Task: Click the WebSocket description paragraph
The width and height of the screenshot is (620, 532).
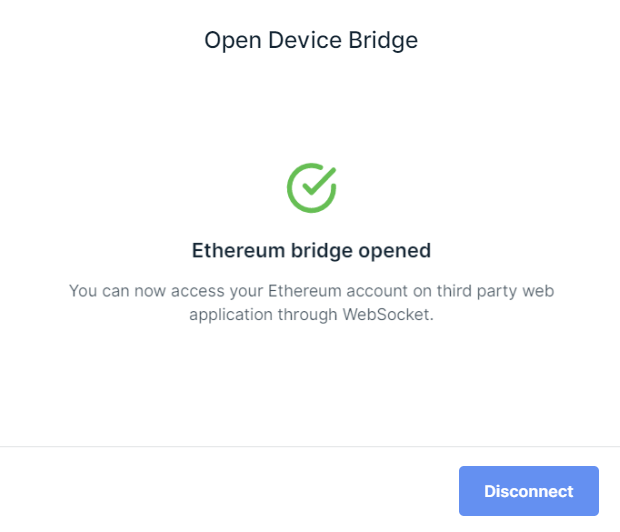Action: (x=311, y=301)
